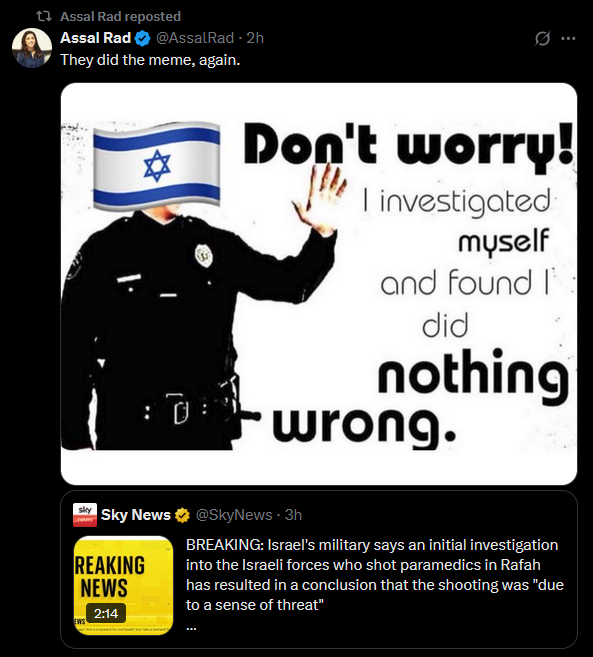Play the Breaking News video thumbnail
The height and width of the screenshot is (657, 593).
pyautogui.click(x=123, y=585)
